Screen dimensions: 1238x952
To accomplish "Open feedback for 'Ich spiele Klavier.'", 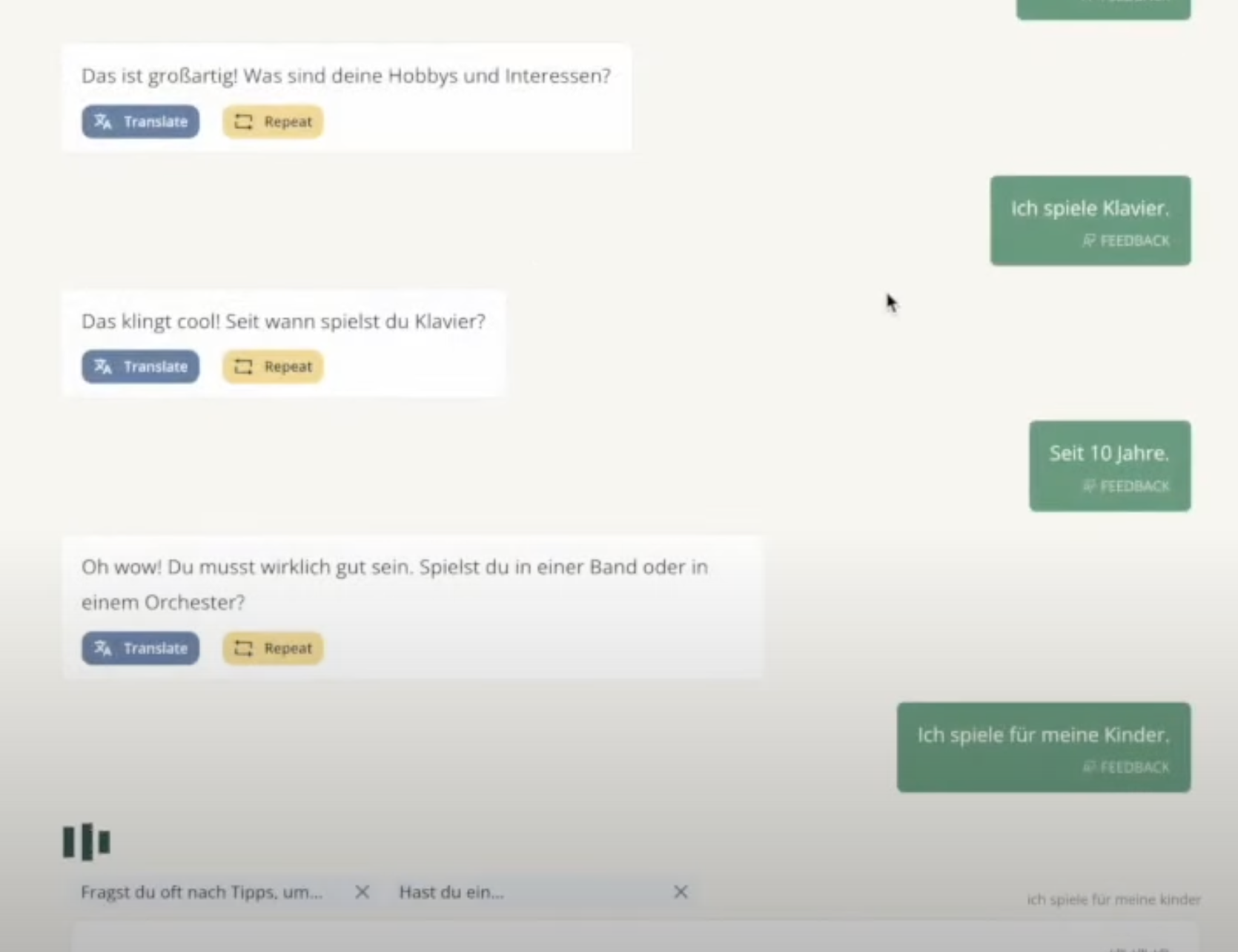I will [x=1126, y=241].
